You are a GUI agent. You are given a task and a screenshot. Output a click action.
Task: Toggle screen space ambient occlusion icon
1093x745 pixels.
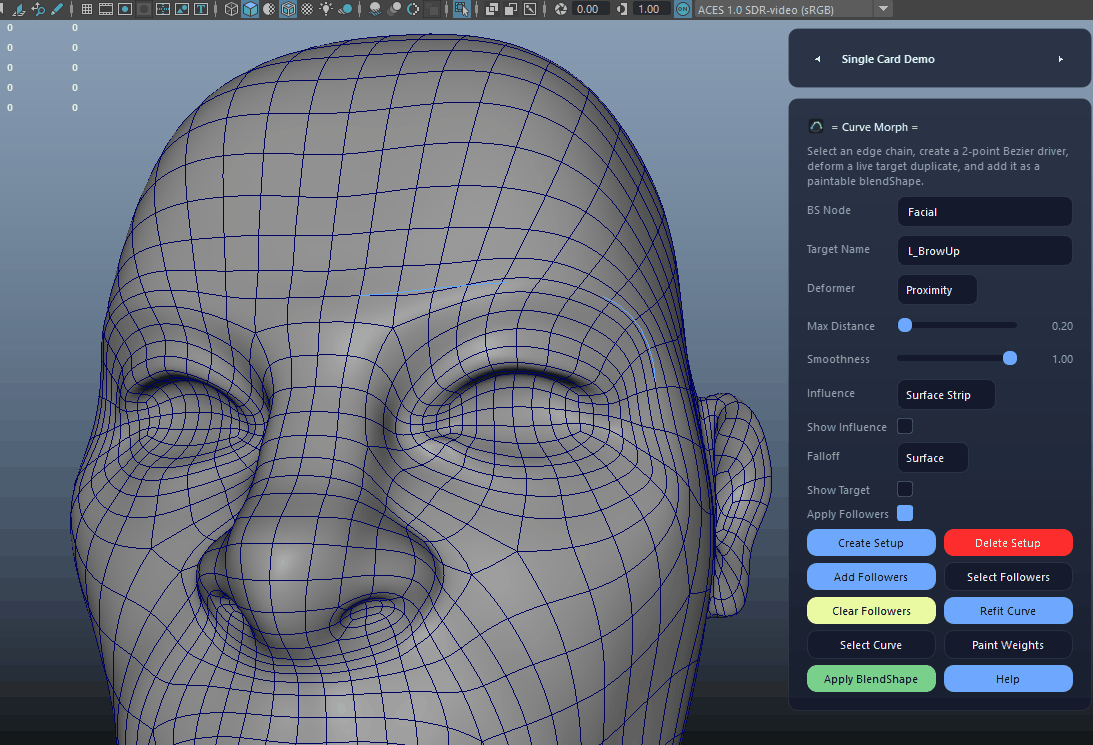[375, 9]
